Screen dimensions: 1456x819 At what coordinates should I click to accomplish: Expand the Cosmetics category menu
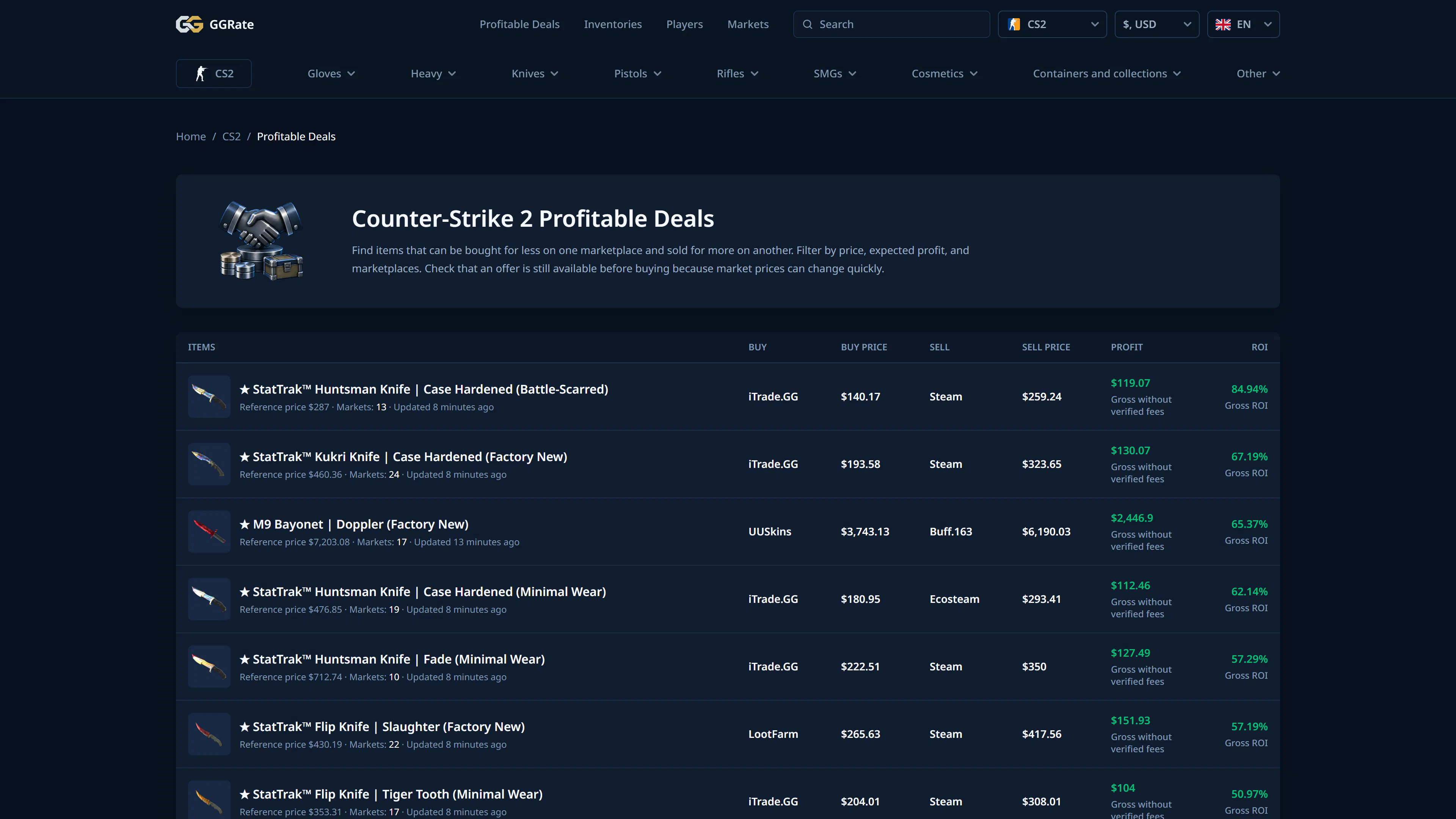pyautogui.click(x=945, y=74)
